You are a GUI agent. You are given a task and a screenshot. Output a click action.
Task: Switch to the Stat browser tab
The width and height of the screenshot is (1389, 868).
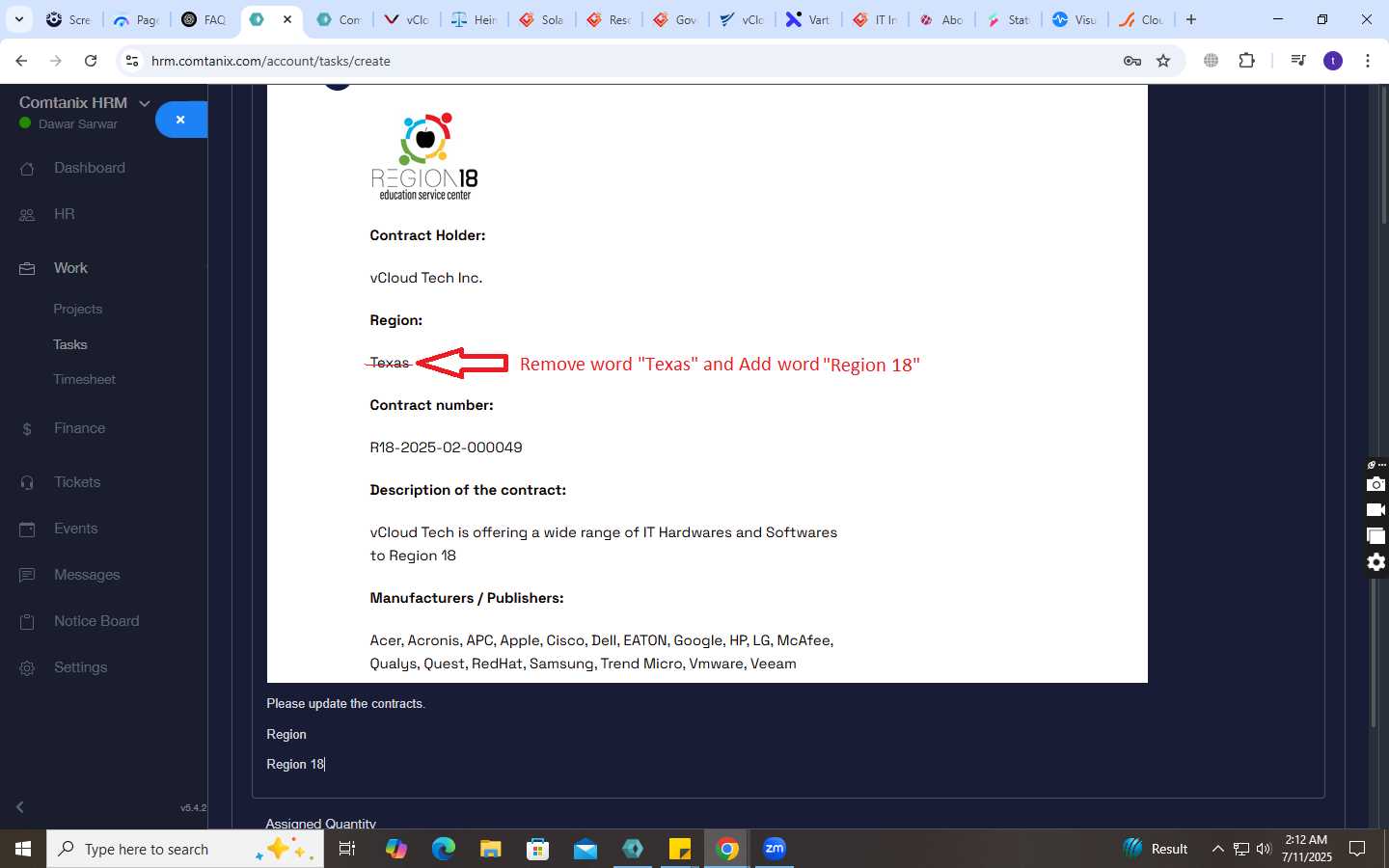tap(1008, 19)
